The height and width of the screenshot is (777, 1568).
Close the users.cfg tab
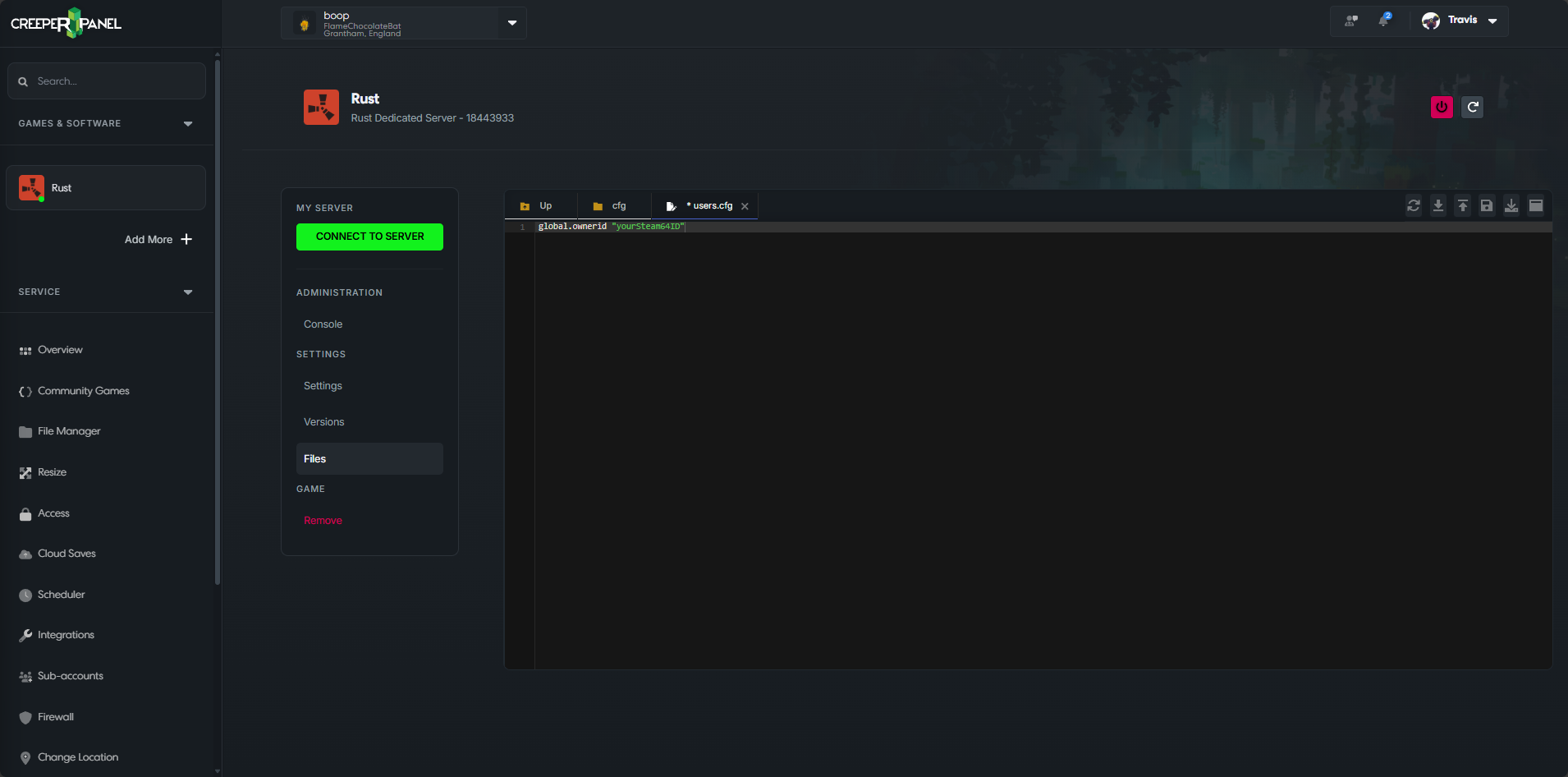(x=745, y=207)
